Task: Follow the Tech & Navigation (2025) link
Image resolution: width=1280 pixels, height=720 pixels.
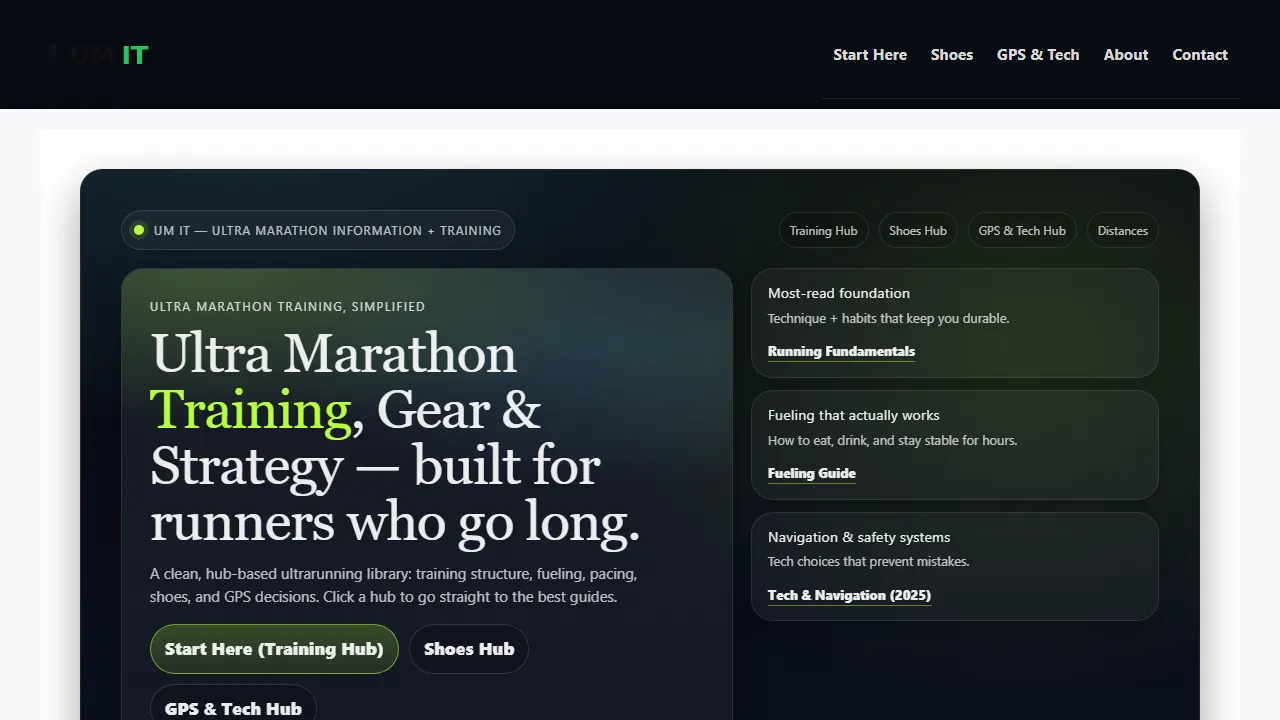Action: coord(848,596)
